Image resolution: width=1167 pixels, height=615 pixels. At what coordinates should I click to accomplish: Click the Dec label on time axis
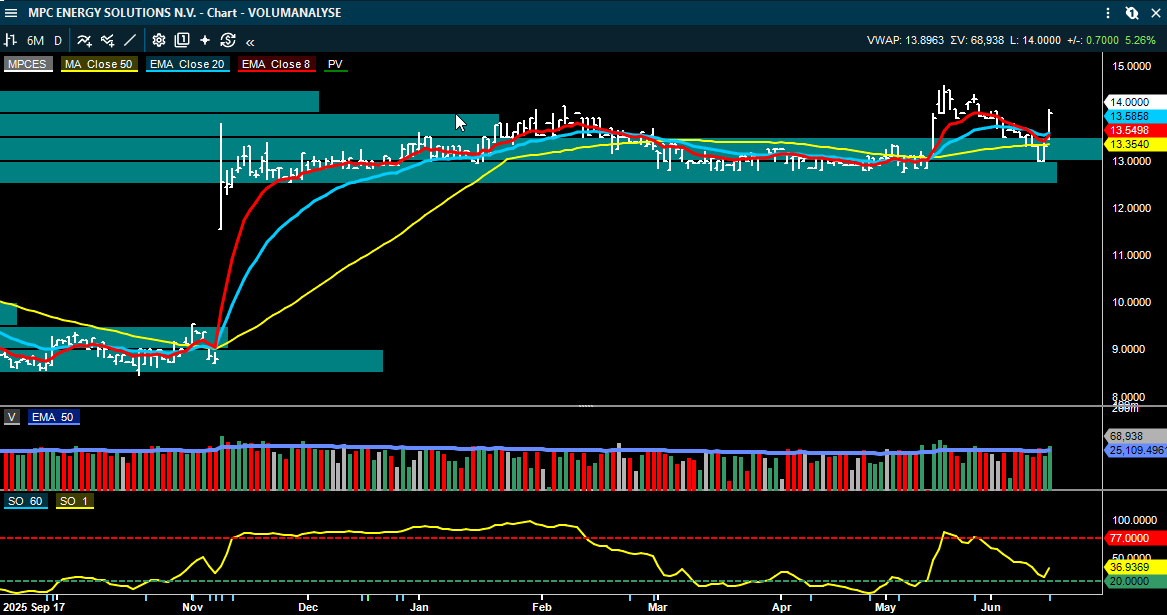point(308,607)
